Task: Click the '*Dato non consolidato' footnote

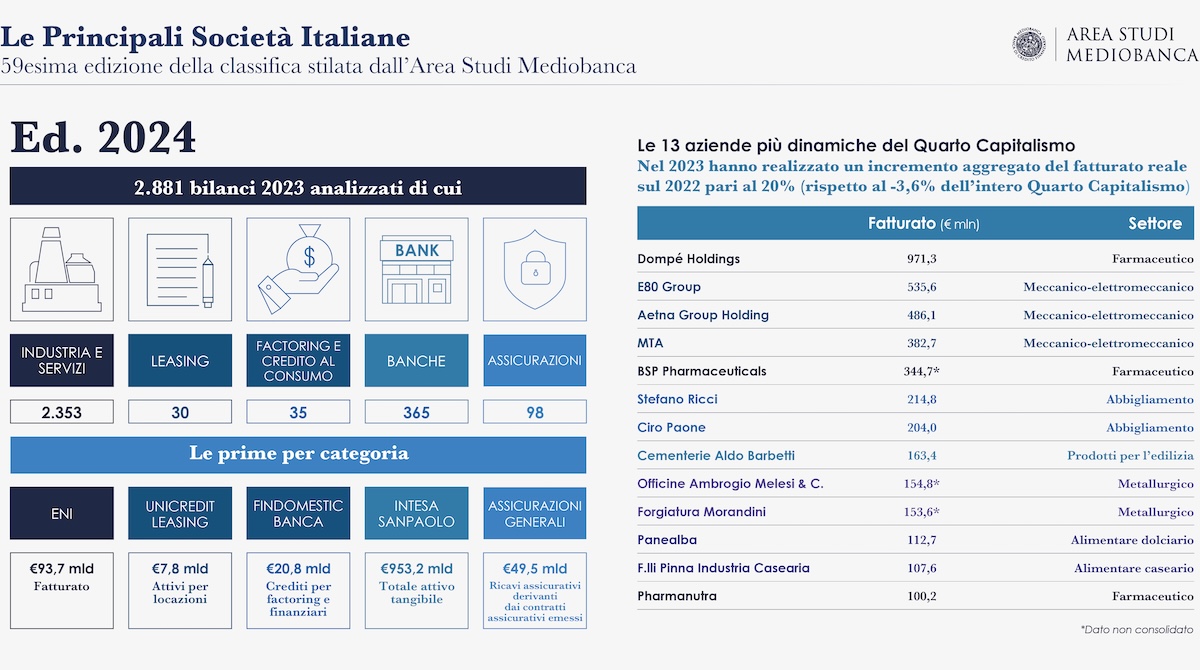Action: (x=1137, y=630)
